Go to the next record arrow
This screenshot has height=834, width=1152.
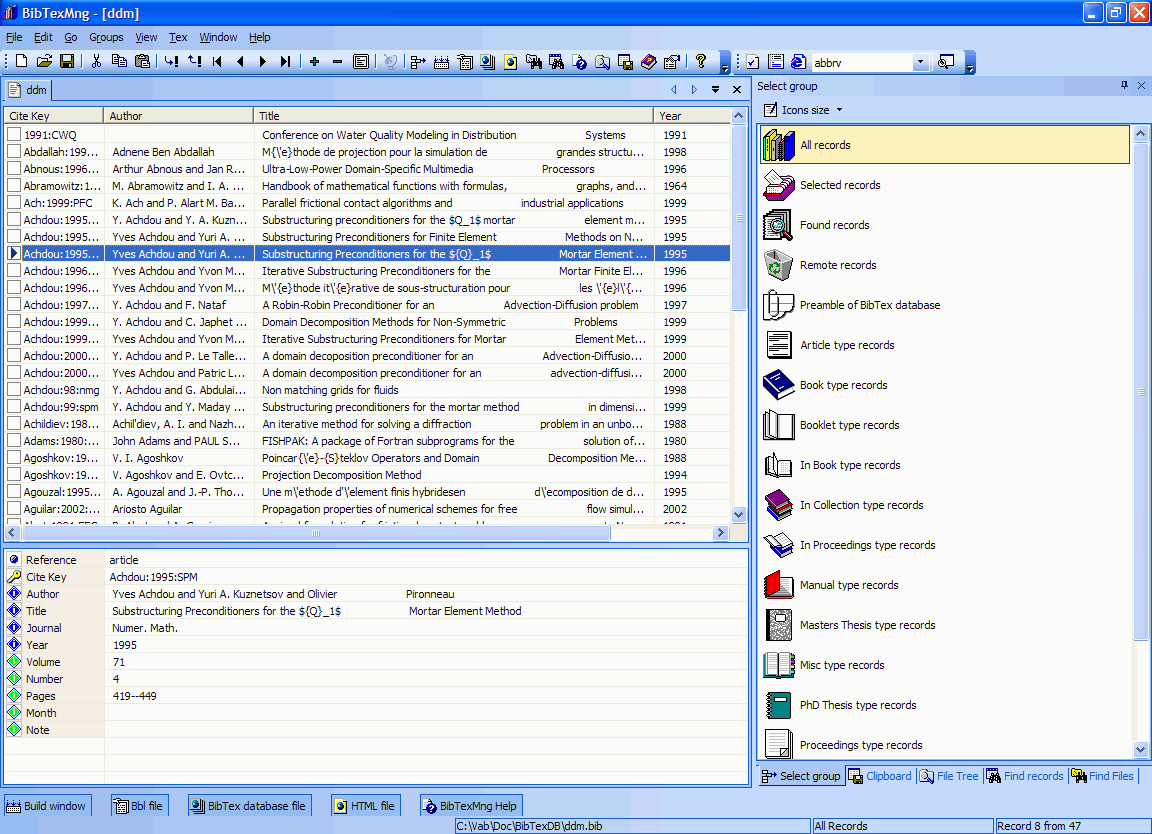point(262,62)
